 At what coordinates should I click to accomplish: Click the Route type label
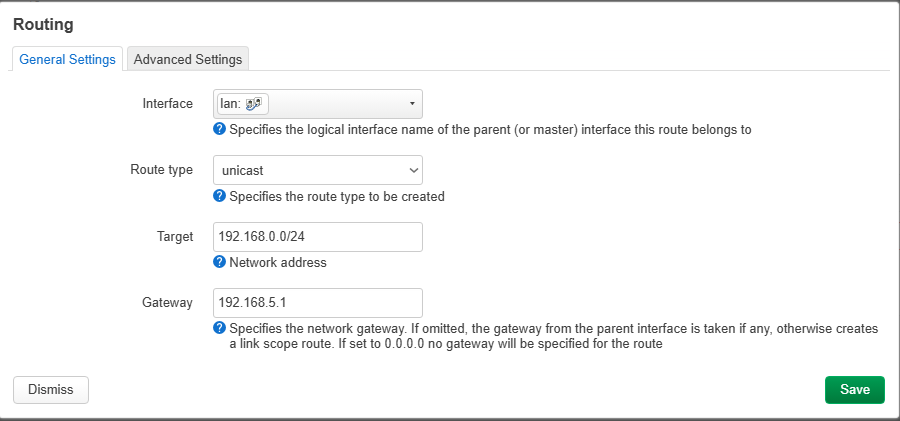point(162,170)
